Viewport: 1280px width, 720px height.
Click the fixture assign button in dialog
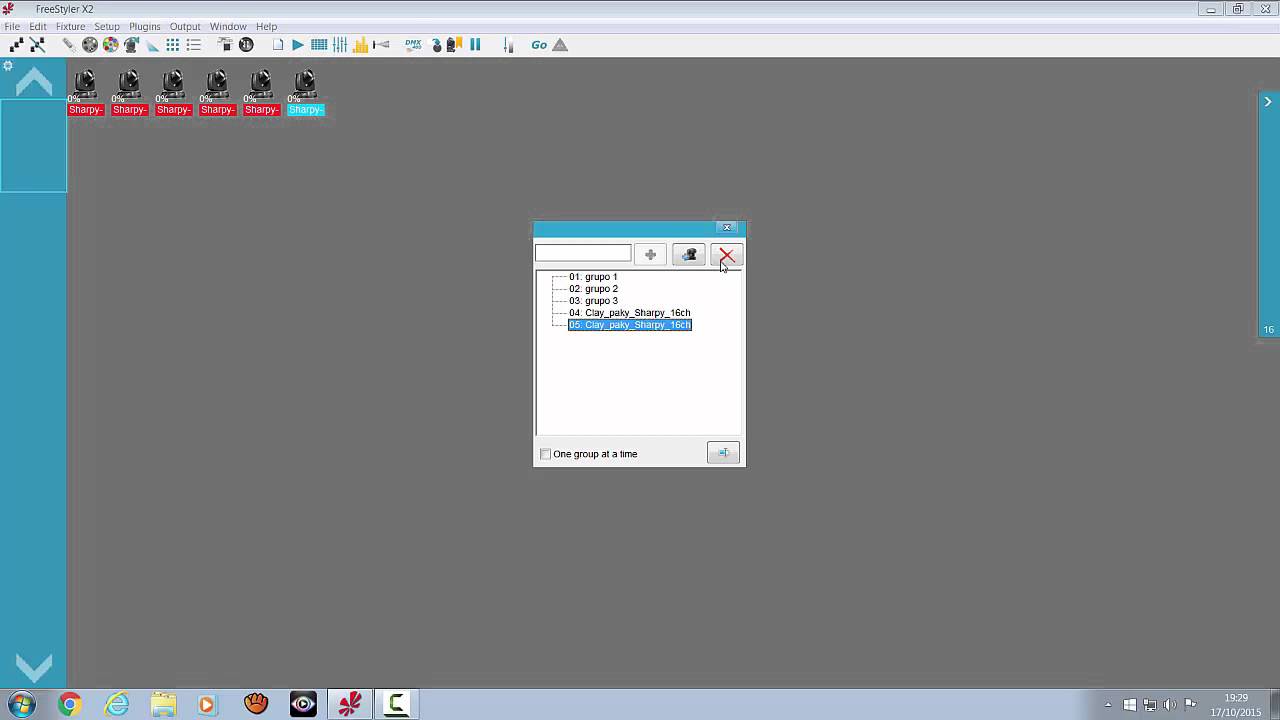click(689, 255)
